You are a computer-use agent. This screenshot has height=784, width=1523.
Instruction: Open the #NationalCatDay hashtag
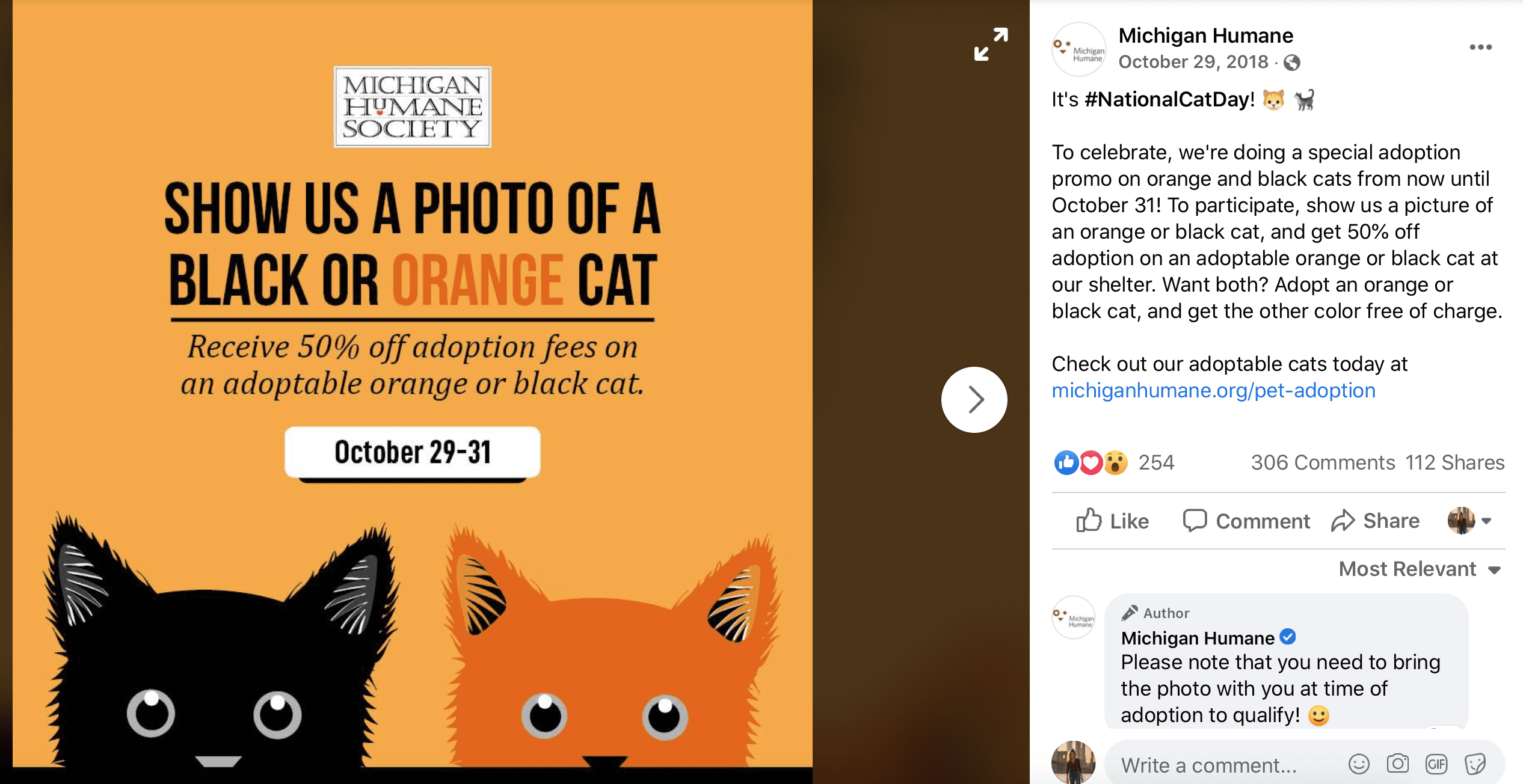click(1169, 99)
